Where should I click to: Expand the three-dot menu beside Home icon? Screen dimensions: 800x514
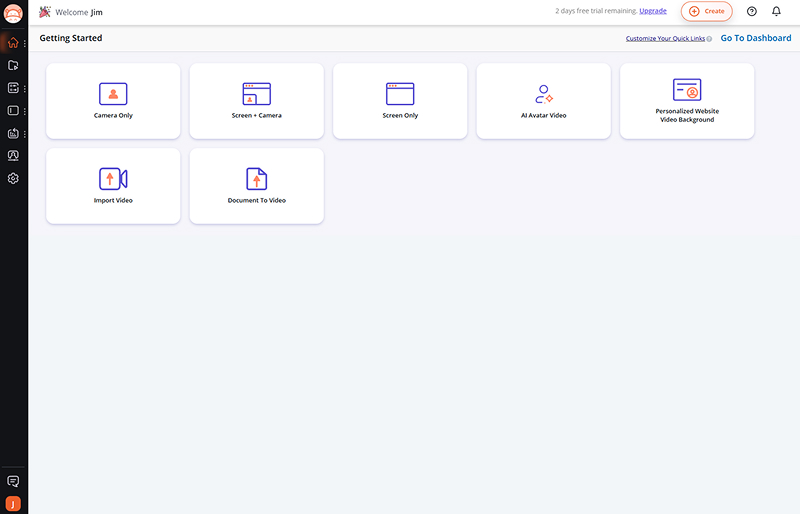click(25, 44)
